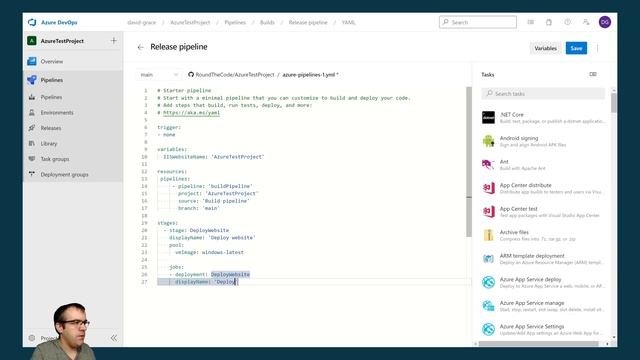The height and width of the screenshot is (360, 640).
Task: Navigate to AzureTestProject breadcrumb
Action: tap(190, 22)
